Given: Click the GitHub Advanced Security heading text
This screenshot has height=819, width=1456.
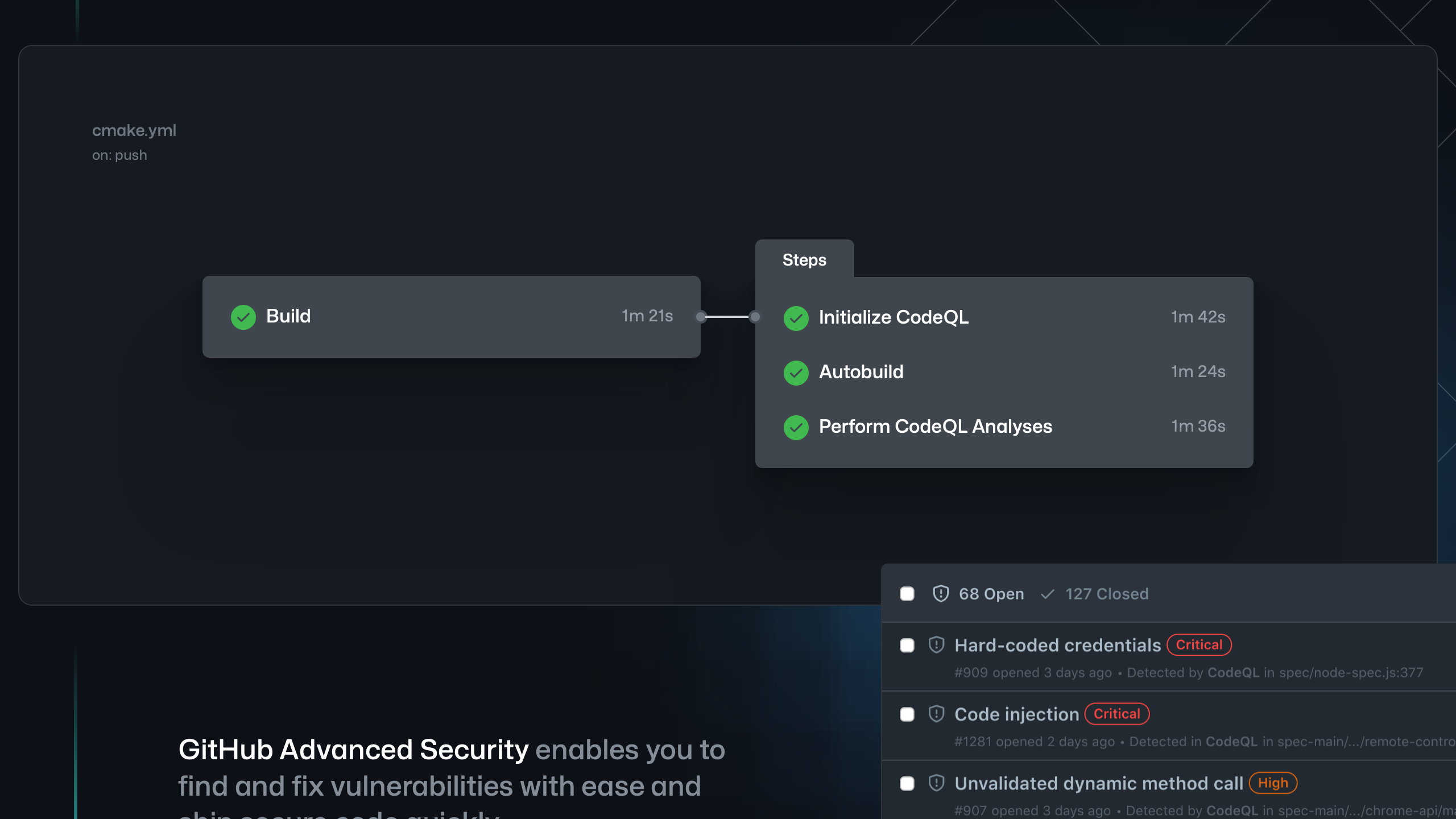Looking at the screenshot, I should click(x=353, y=750).
